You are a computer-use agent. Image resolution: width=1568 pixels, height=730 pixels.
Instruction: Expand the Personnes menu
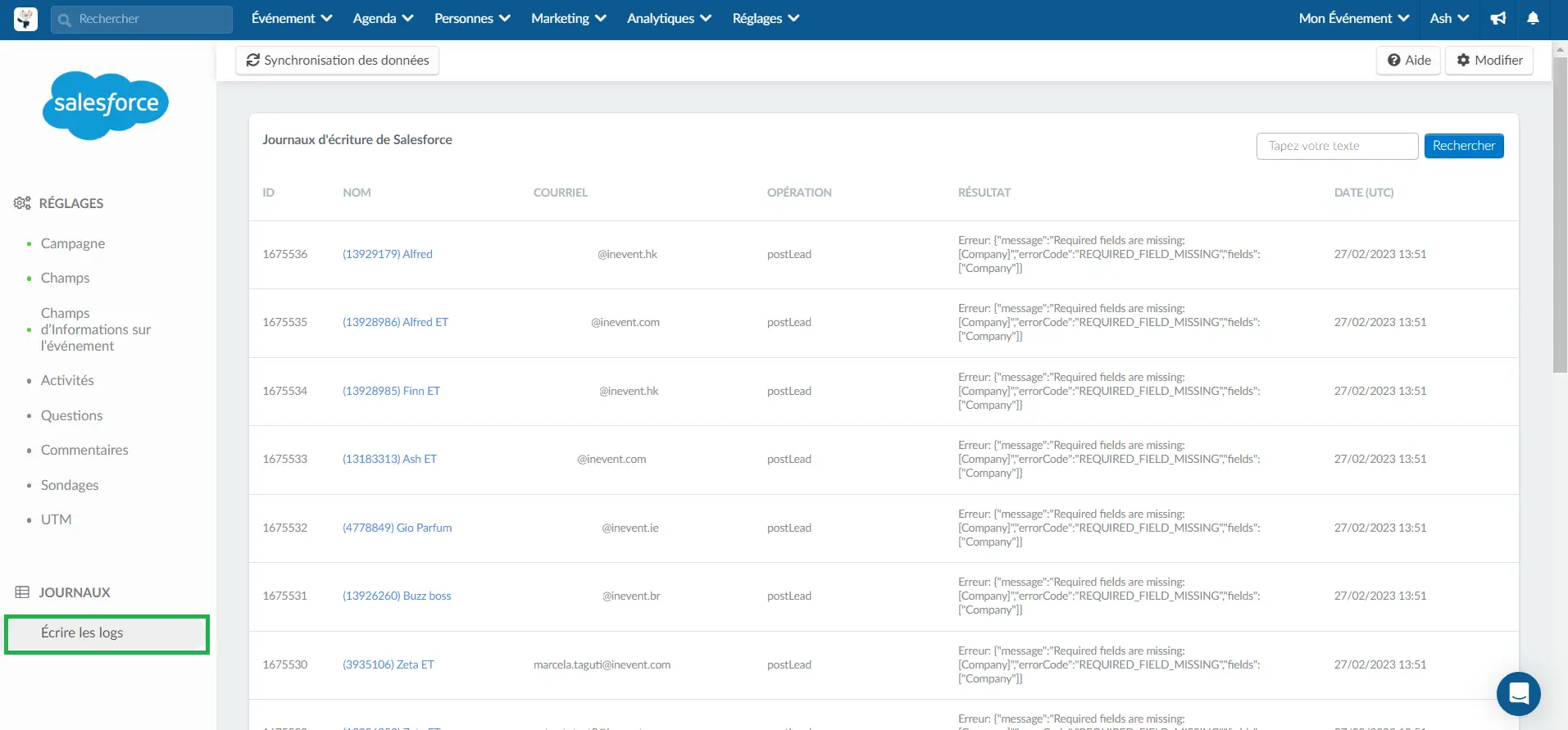click(472, 18)
